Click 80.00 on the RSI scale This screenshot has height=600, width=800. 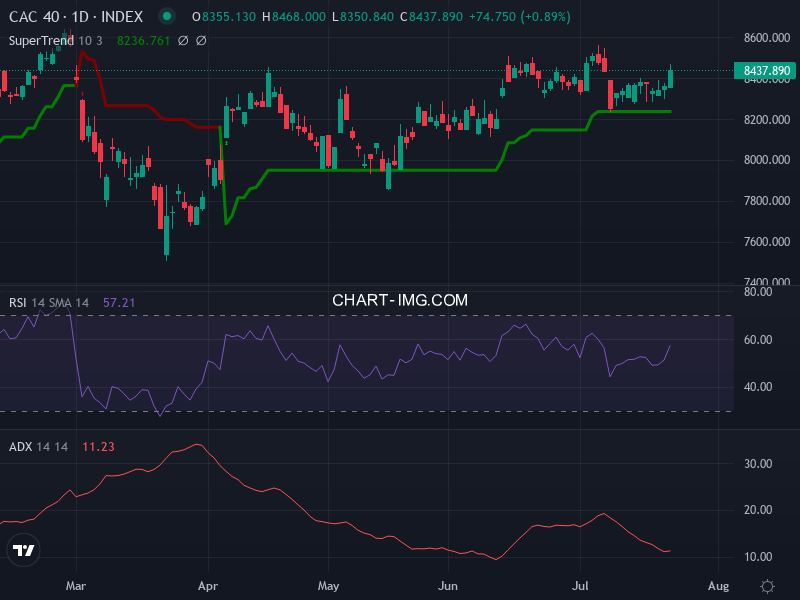(758, 292)
